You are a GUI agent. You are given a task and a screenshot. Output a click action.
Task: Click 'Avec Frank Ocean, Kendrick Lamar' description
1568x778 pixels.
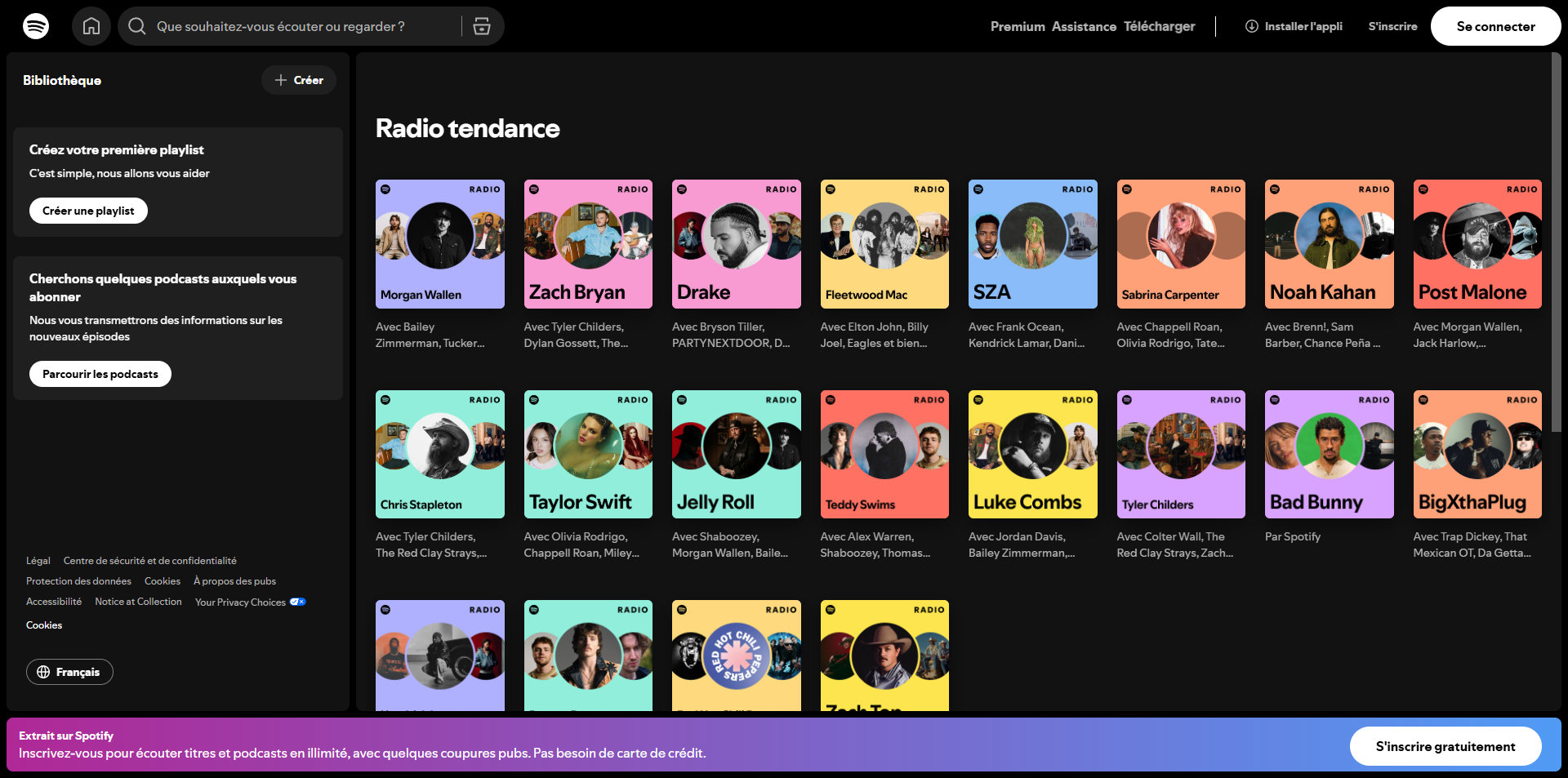click(x=1027, y=335)
